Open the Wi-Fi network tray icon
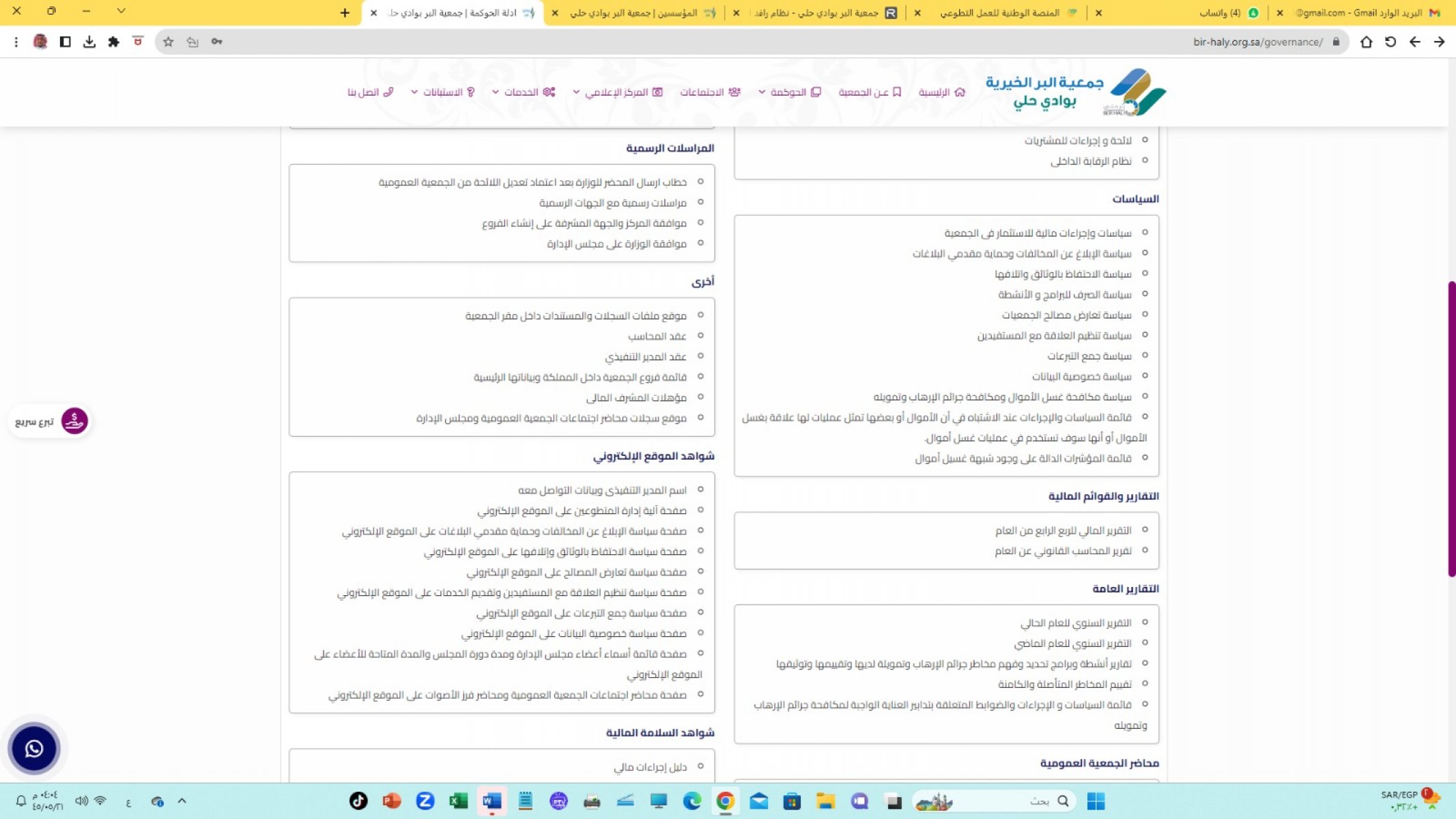This screenshot has height=819, width=1456. click(x=100, y=801)
